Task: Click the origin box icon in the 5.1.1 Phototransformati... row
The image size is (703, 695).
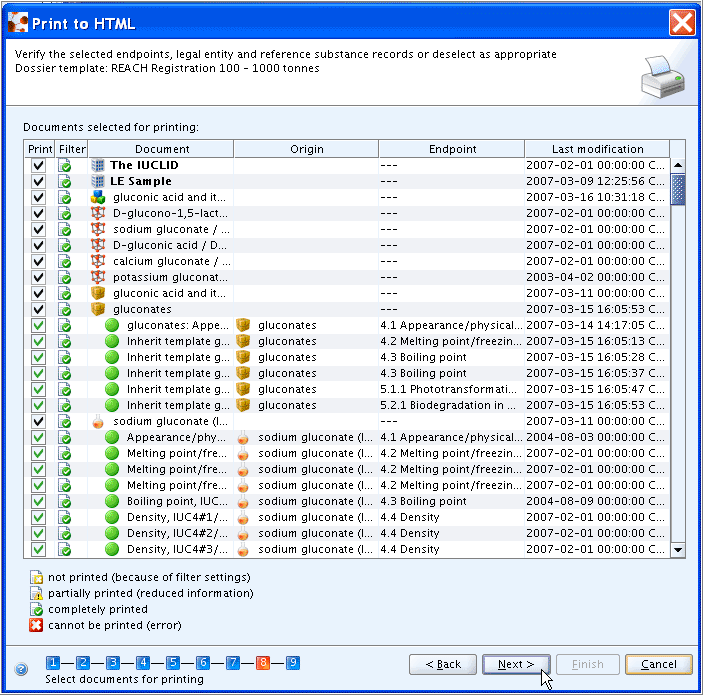Action: click(243, 389)
